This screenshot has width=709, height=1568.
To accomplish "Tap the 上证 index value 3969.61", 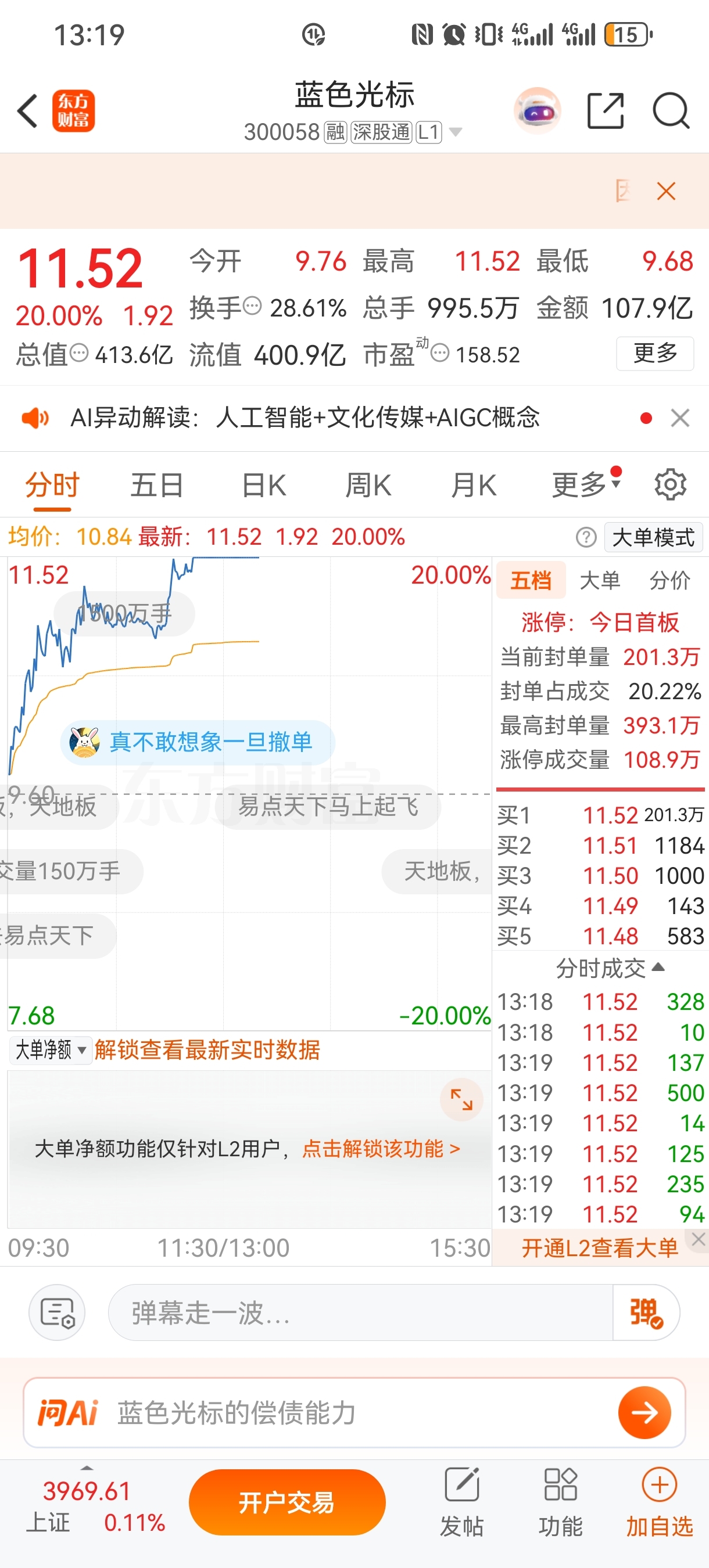I will point(87,1491).
